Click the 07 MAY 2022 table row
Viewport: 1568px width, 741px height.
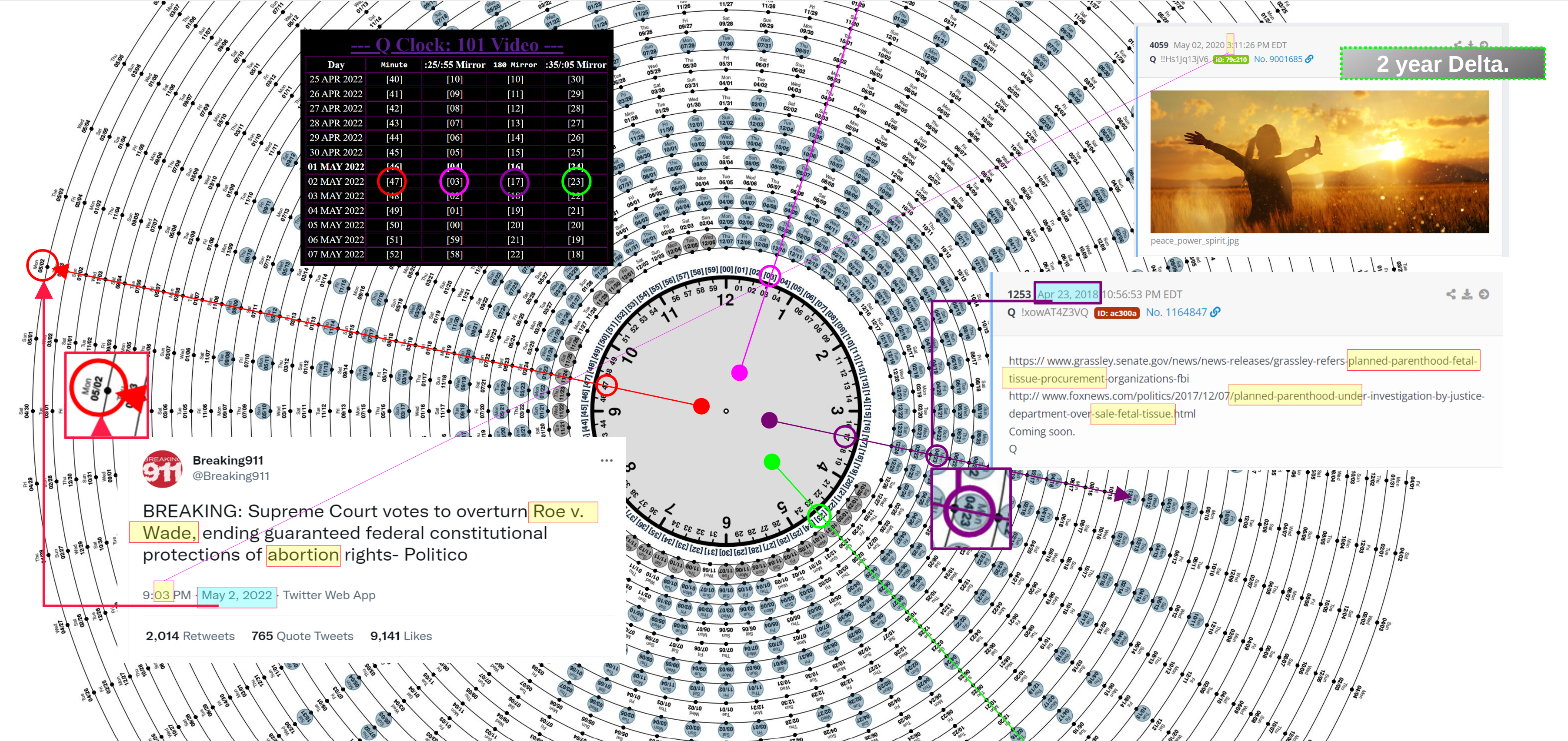457,254
